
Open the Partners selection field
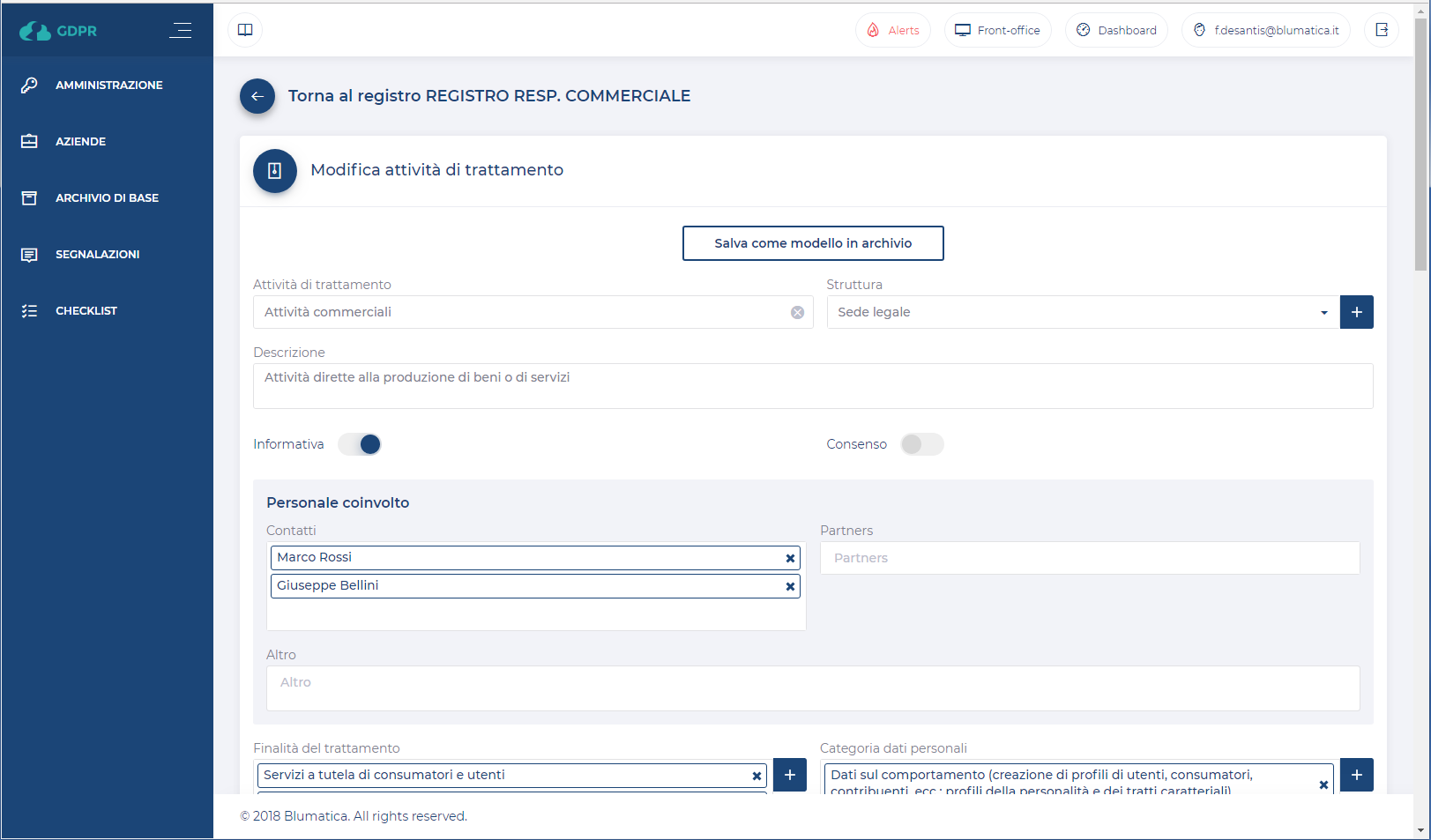coord(1089,558)
